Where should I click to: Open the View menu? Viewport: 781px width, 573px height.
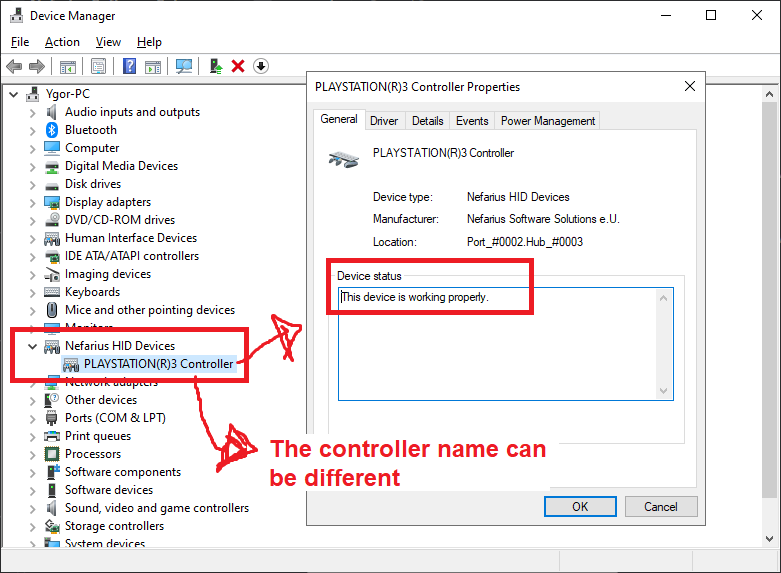[108, 42]
